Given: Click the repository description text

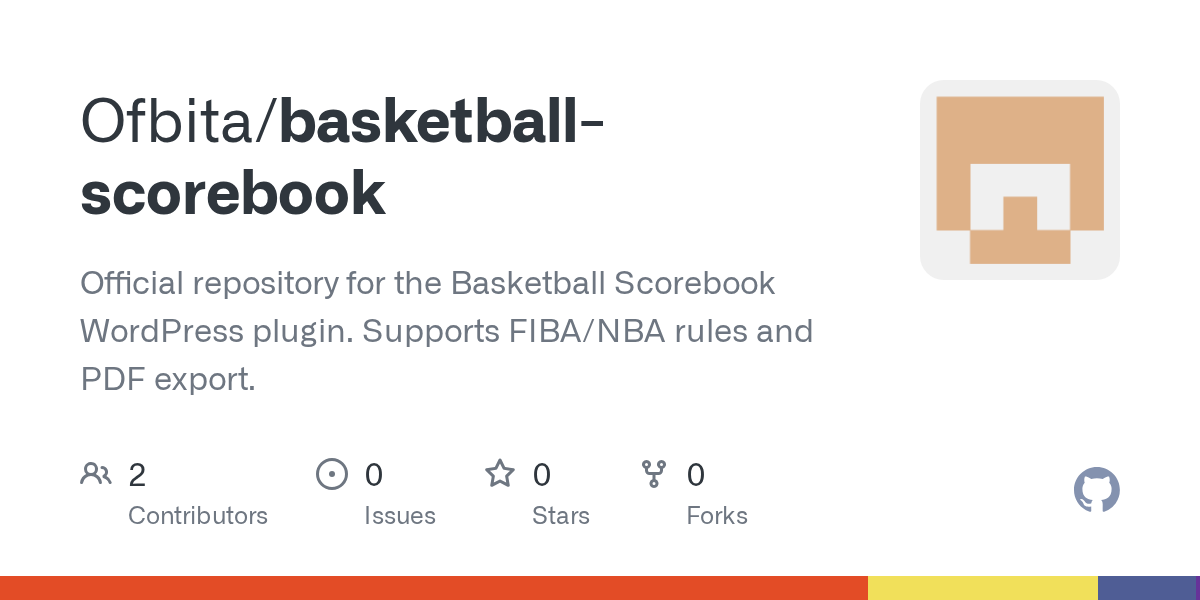Looking at the screenshot, I should (x=447, y=330).
